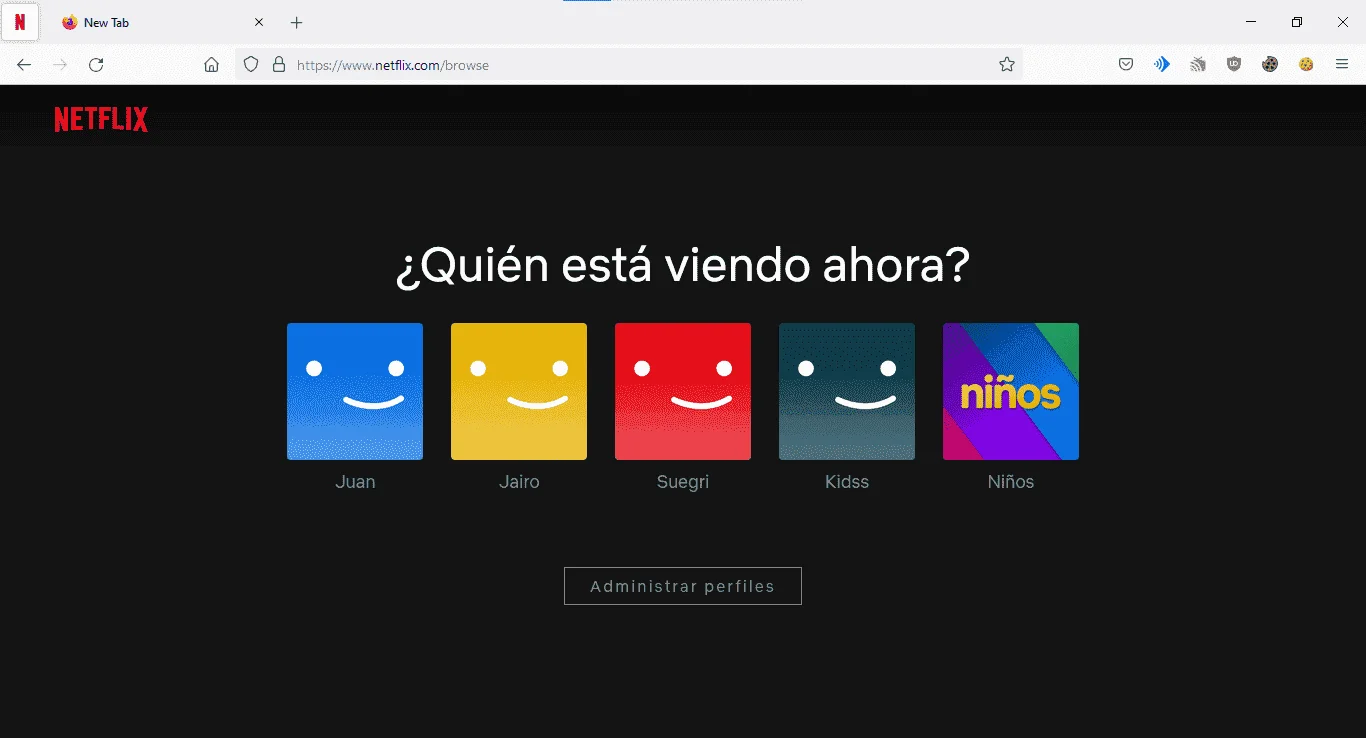The width and height of the screenshot is (1366, 738).
Task: Open the Niños kids profile tile
Action: [x=1011, y=391]
